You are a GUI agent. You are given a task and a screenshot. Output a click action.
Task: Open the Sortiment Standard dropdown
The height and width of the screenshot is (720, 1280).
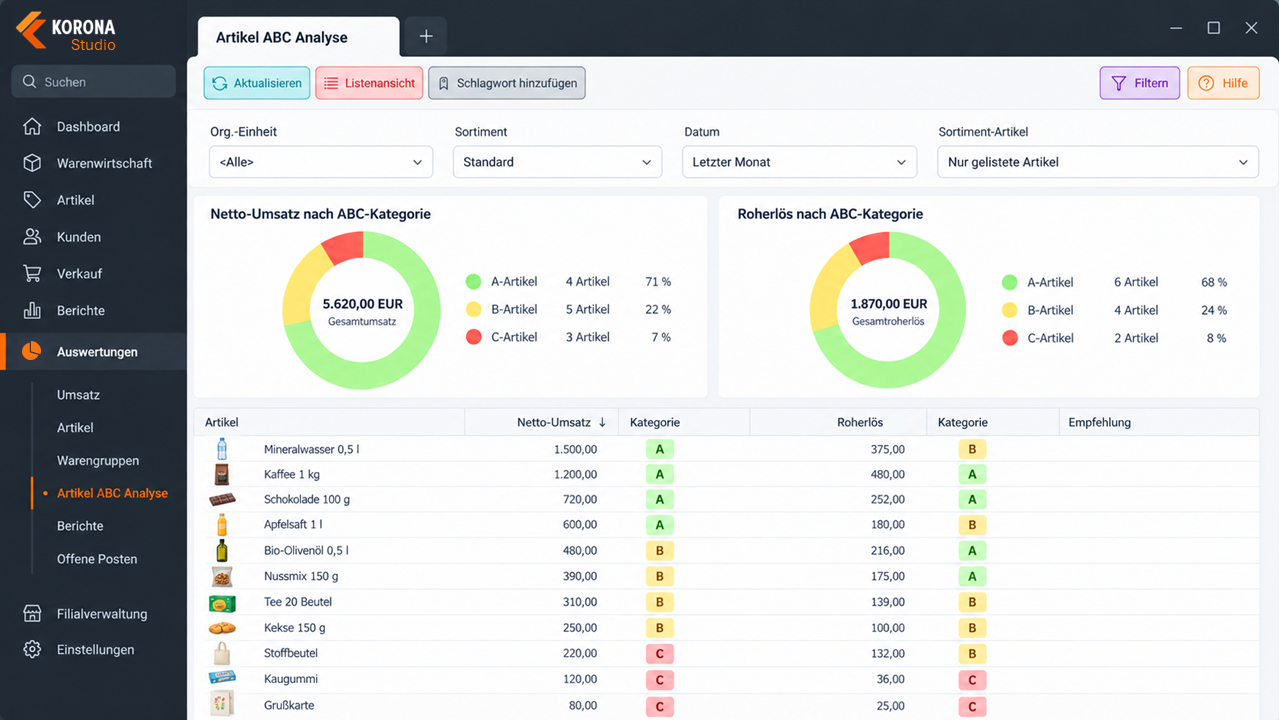(557, 162)
